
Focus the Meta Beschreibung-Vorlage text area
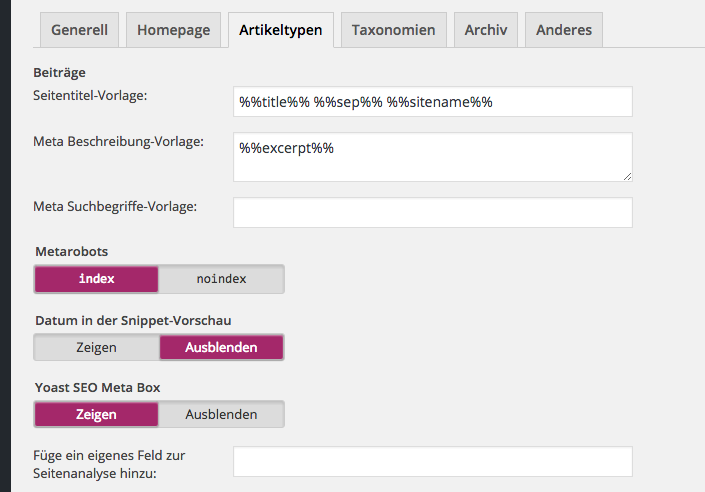[432, 157]
